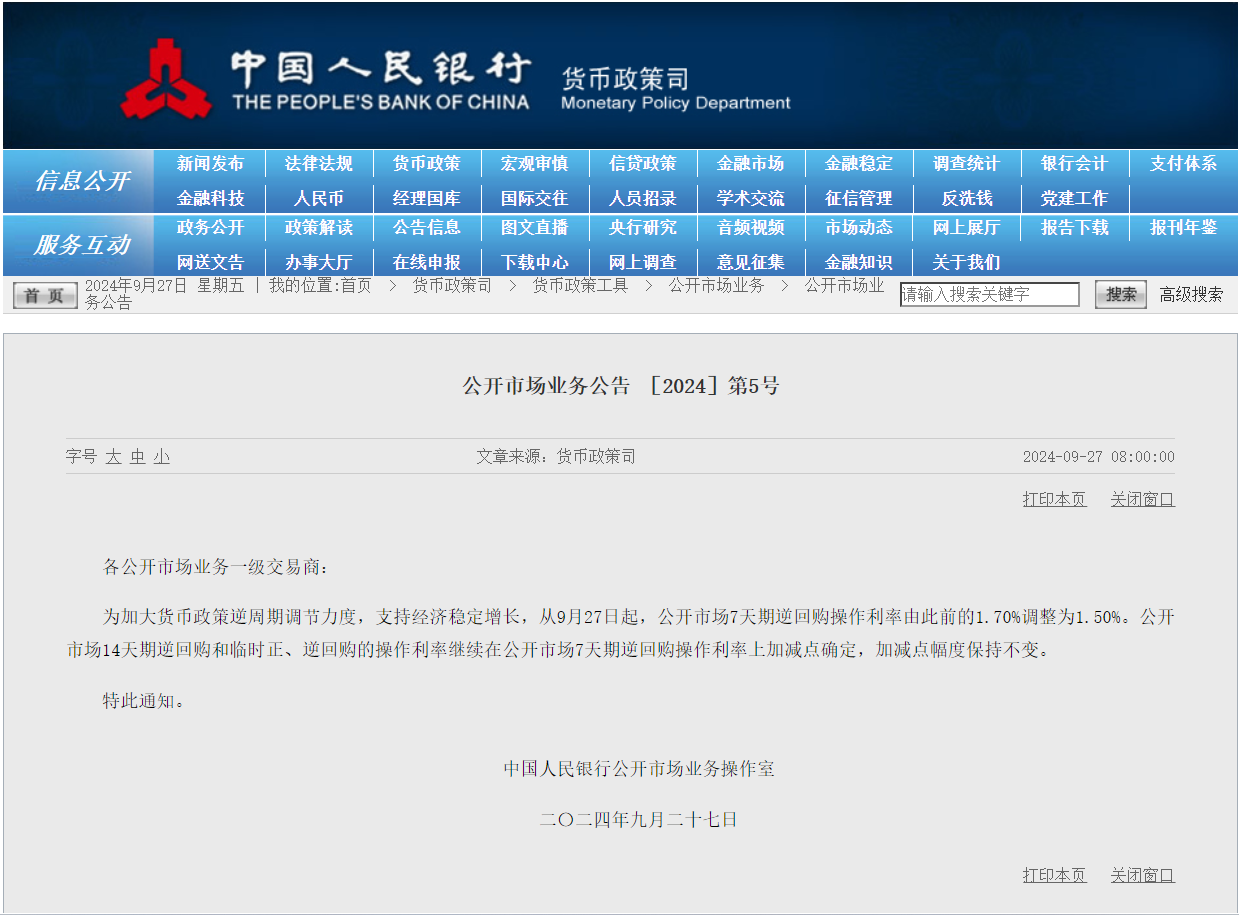The image size is (1239, 915).
Task: Open the 新闻发布 menu item
Action: click(210, 164)
